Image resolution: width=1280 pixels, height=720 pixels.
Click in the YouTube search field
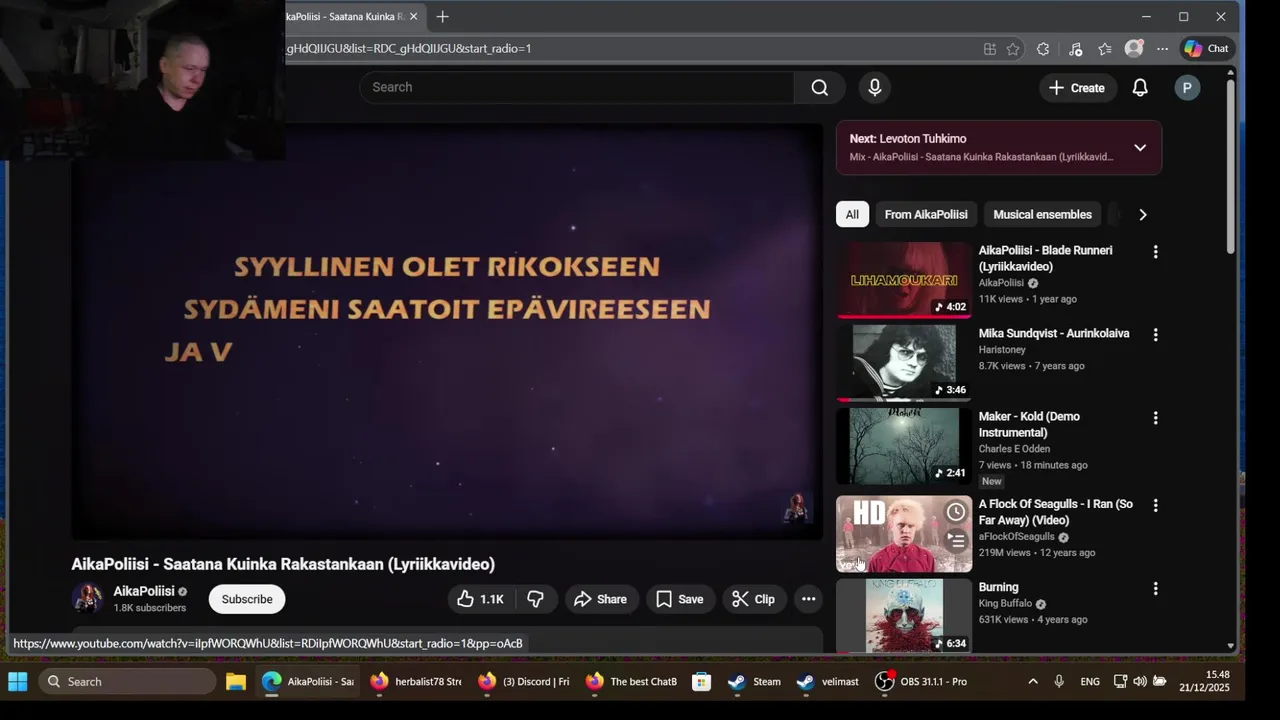[577, 87]
